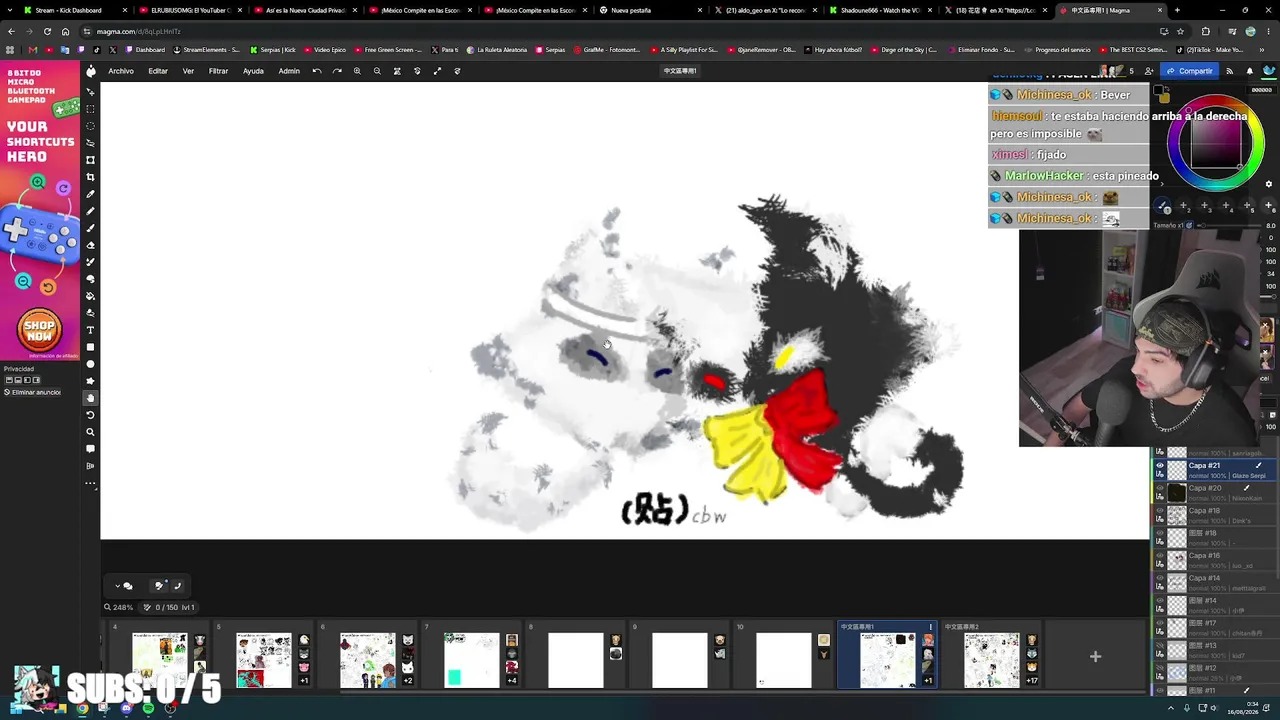The width and height of the screenshot is (1280, 720).
Task: Select the ellipse shape tool
Action: 90,364
